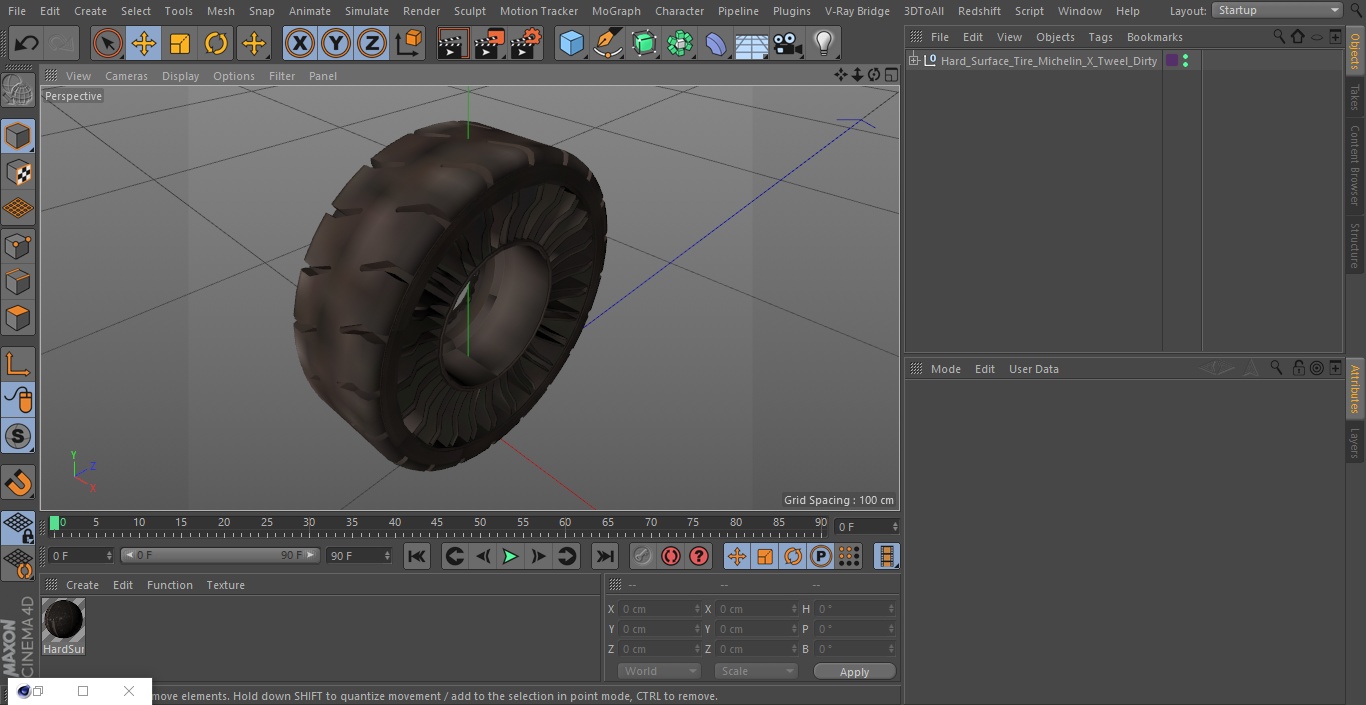The height and width of the screenshot is (705, 1366).
Task: Toggle object visibility dots
Action: pyautogui.click(x=1185, y=61)
